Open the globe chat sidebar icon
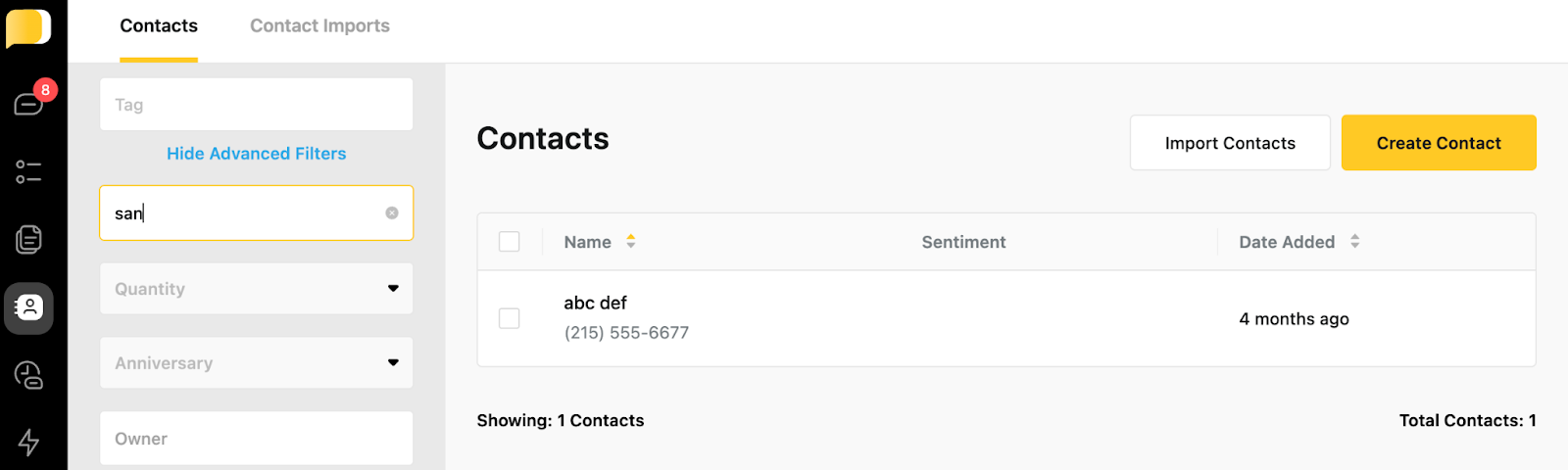The height and width of the screenshot is (470, 1568). (28, 375)
